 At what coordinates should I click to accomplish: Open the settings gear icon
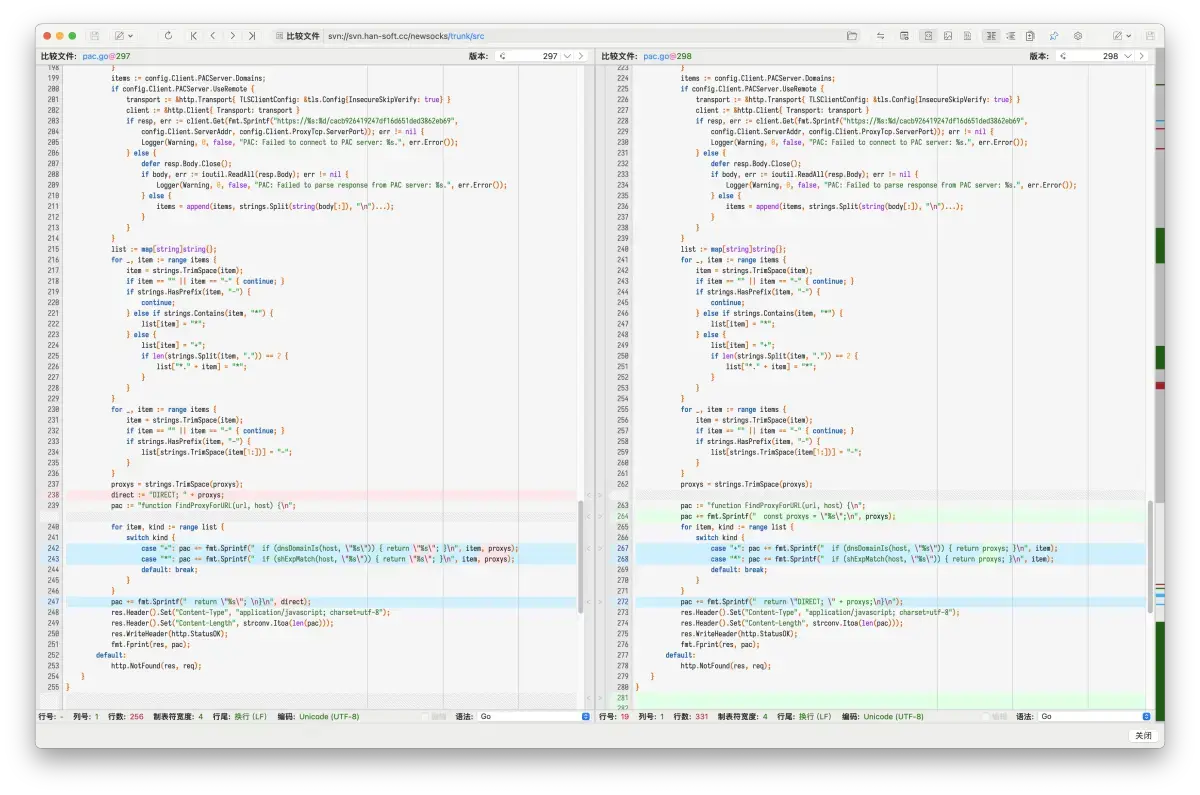[1078, 36]
